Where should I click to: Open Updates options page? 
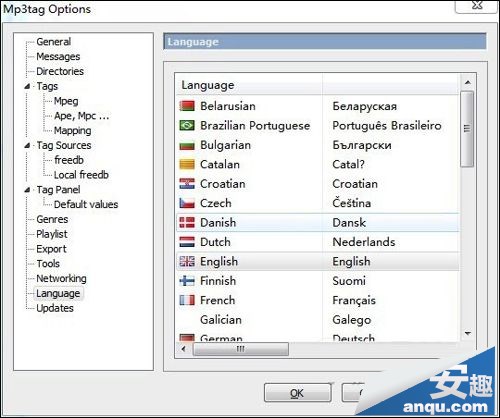55,308
